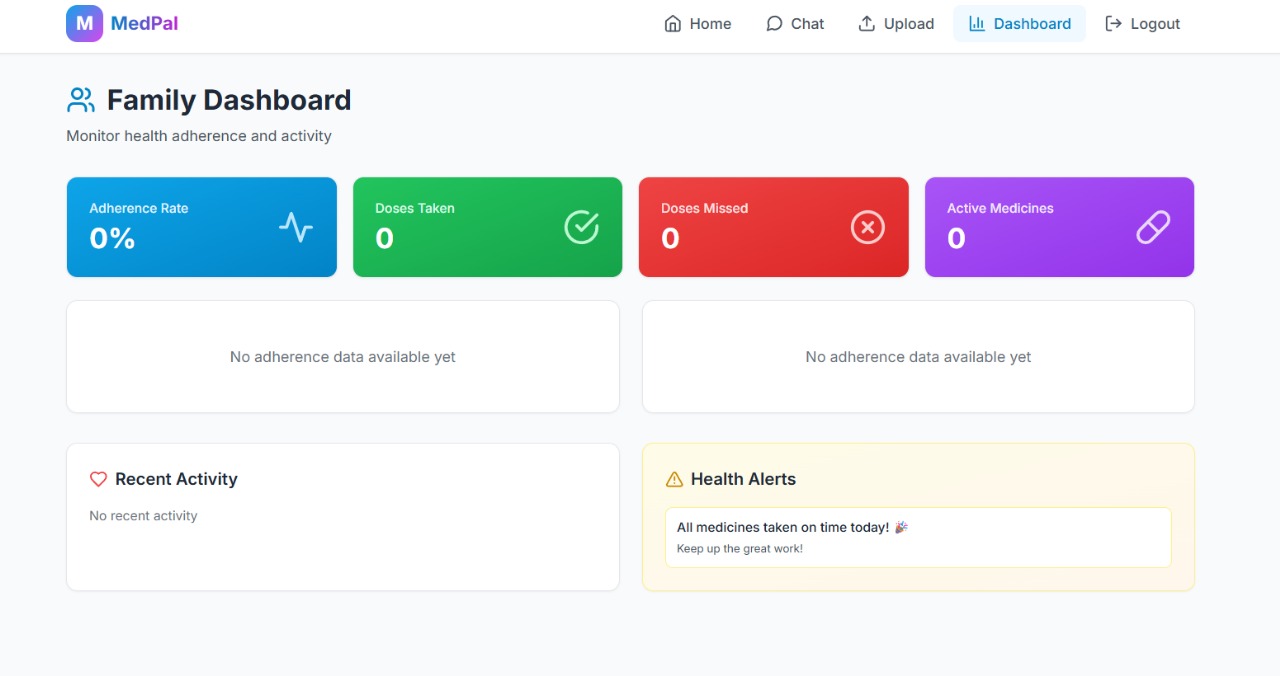Log out using the Logout link
The height and width of the screenshot is (676, 1280).
pos(1142,24)
